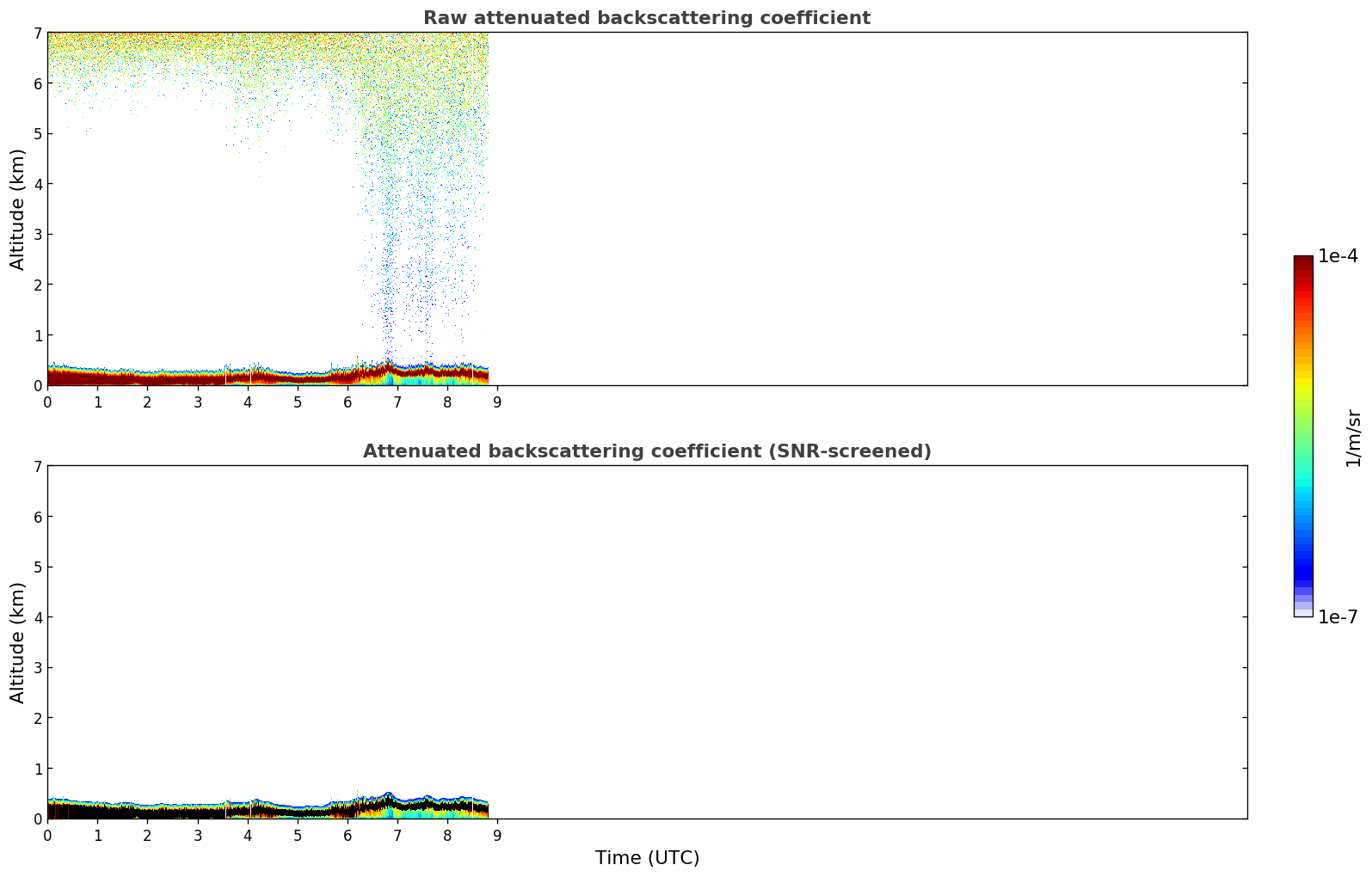Click the 7 km altitude tick on top plot
Image resolution: width=1372 pixels, height=877 pixels.
(x=37, y=33)
